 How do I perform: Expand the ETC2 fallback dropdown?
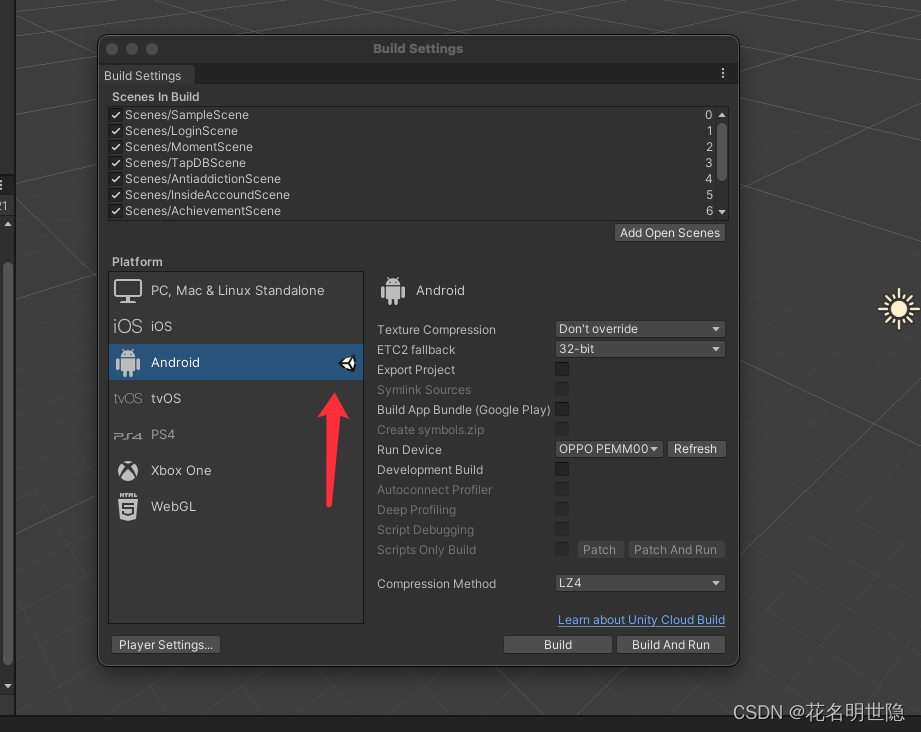pyautogui.click(x=639, y=348)
